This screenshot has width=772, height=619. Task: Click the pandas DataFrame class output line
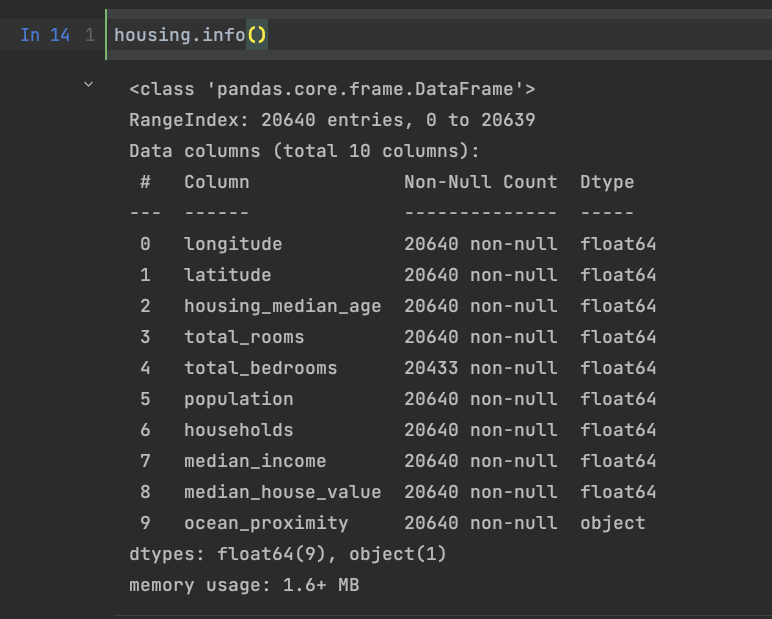click(x=332, y=90)
